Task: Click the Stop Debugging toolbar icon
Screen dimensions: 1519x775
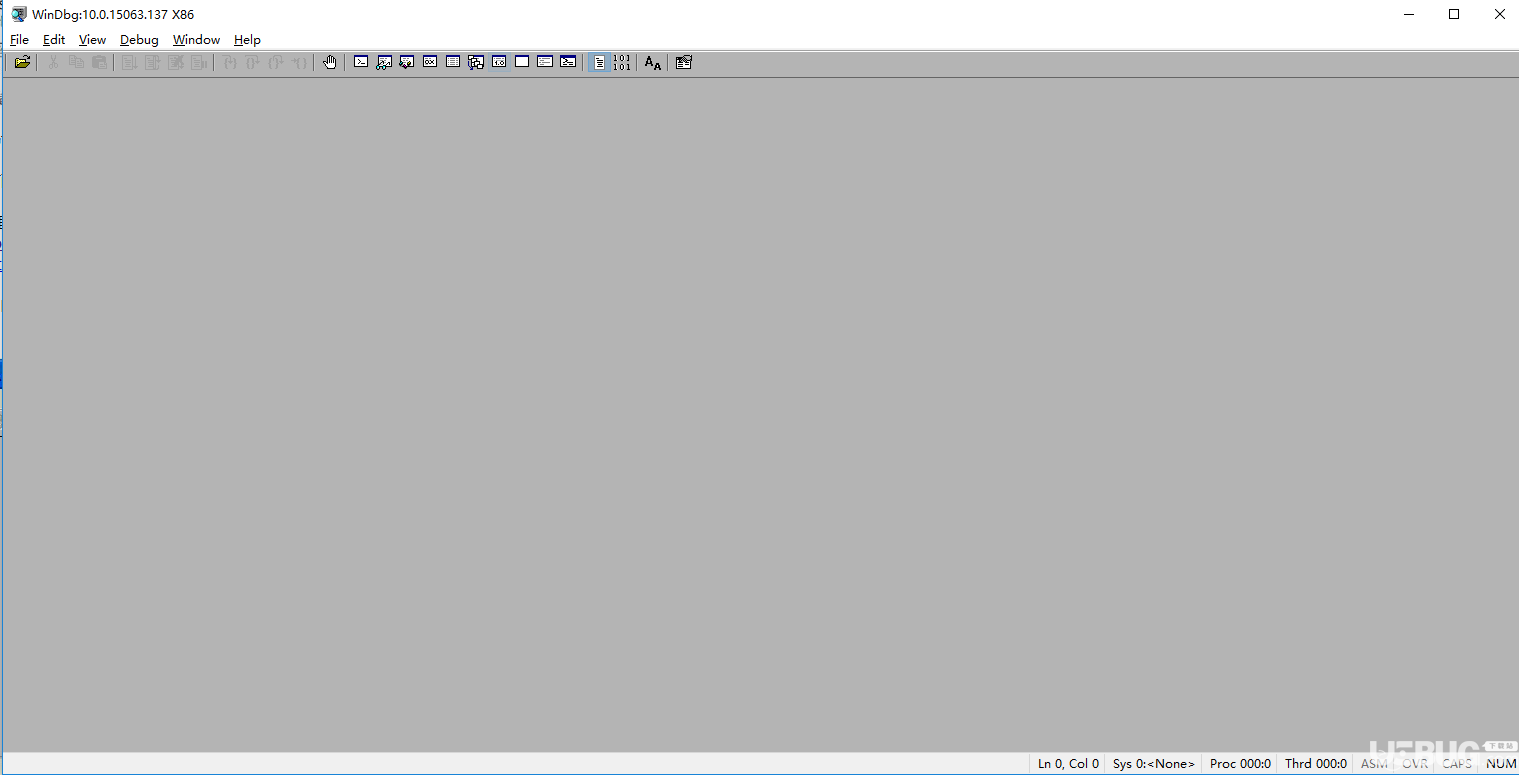Action: (176, 62)
